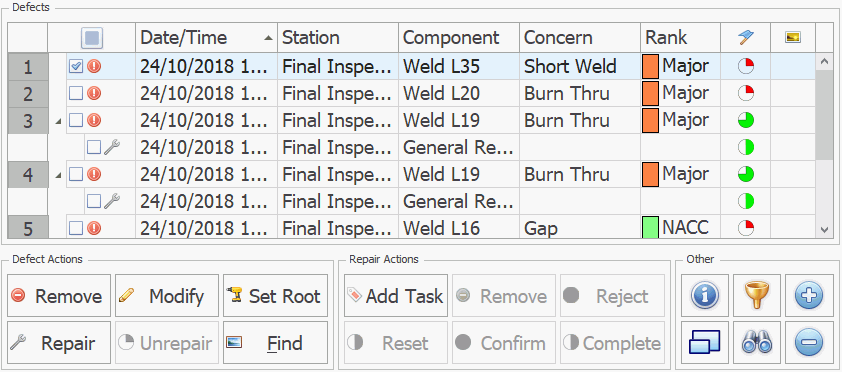Screen dimensions: 842x372
Task: Open the info icon in Other panel
Action: coord(705,296)
